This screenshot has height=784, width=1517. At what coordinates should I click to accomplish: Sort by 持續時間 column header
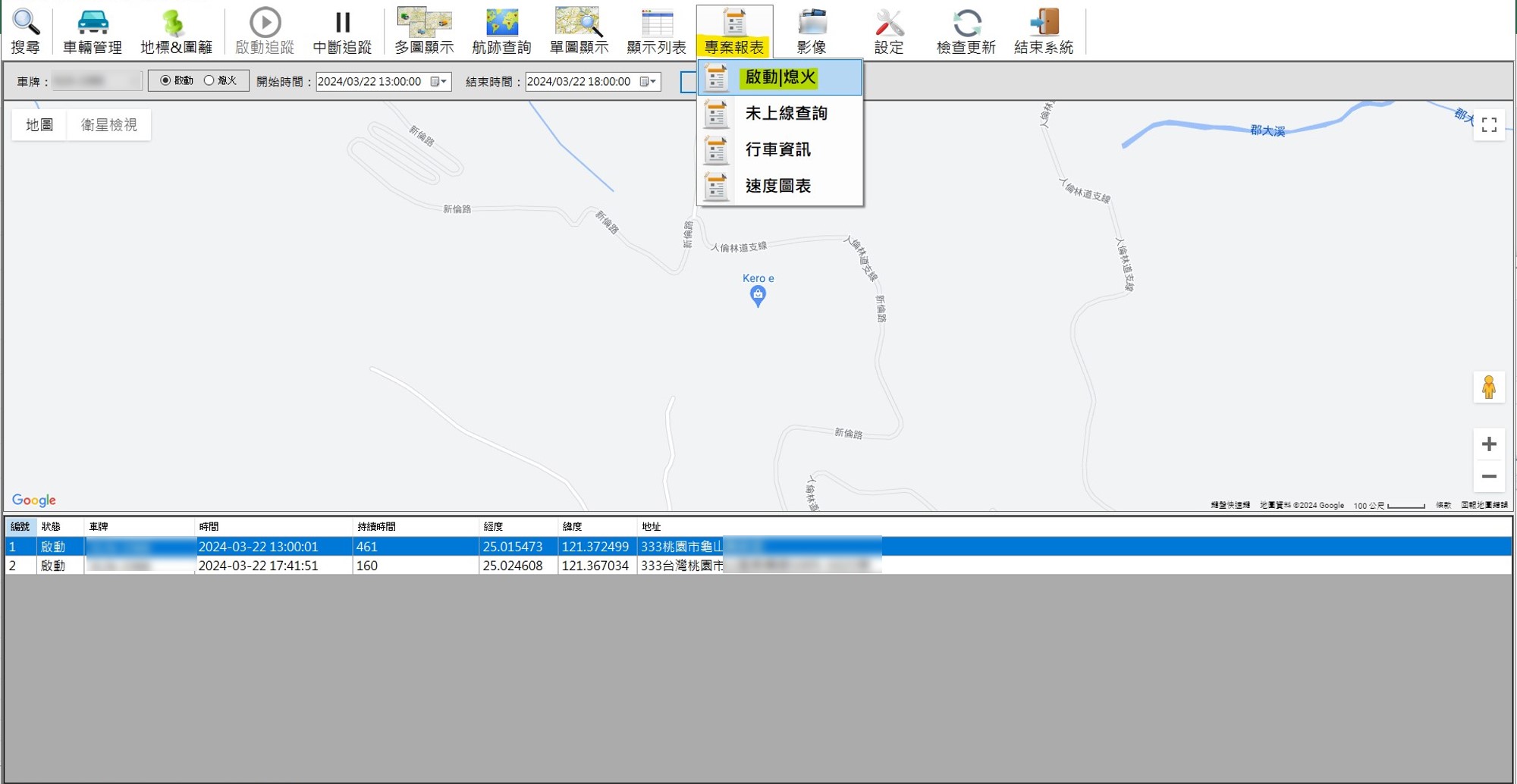416,526
